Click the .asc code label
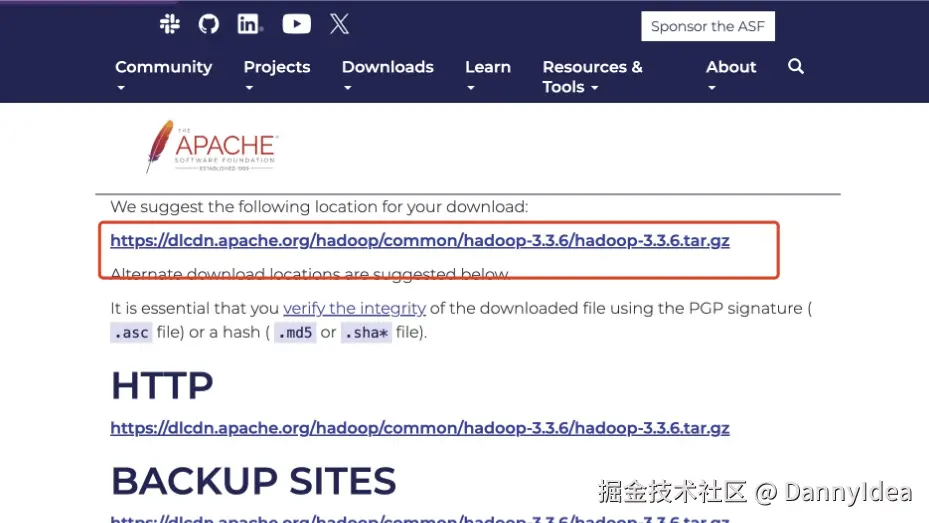The image size is (929, 523). (132, 333)
